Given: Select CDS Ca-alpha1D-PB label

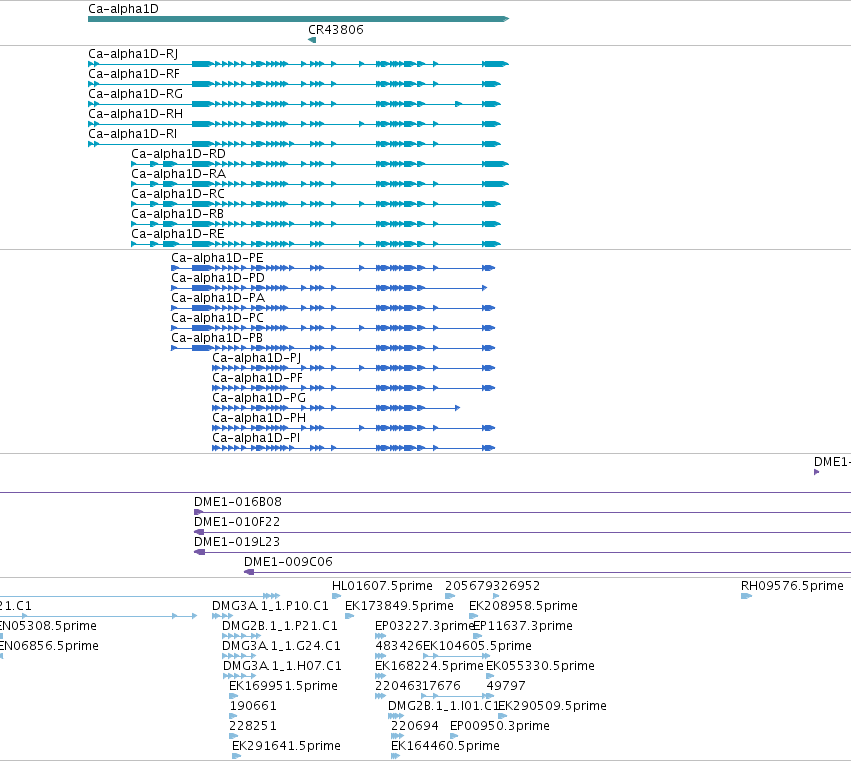Looking at the screenshot, I should (217, 339).
